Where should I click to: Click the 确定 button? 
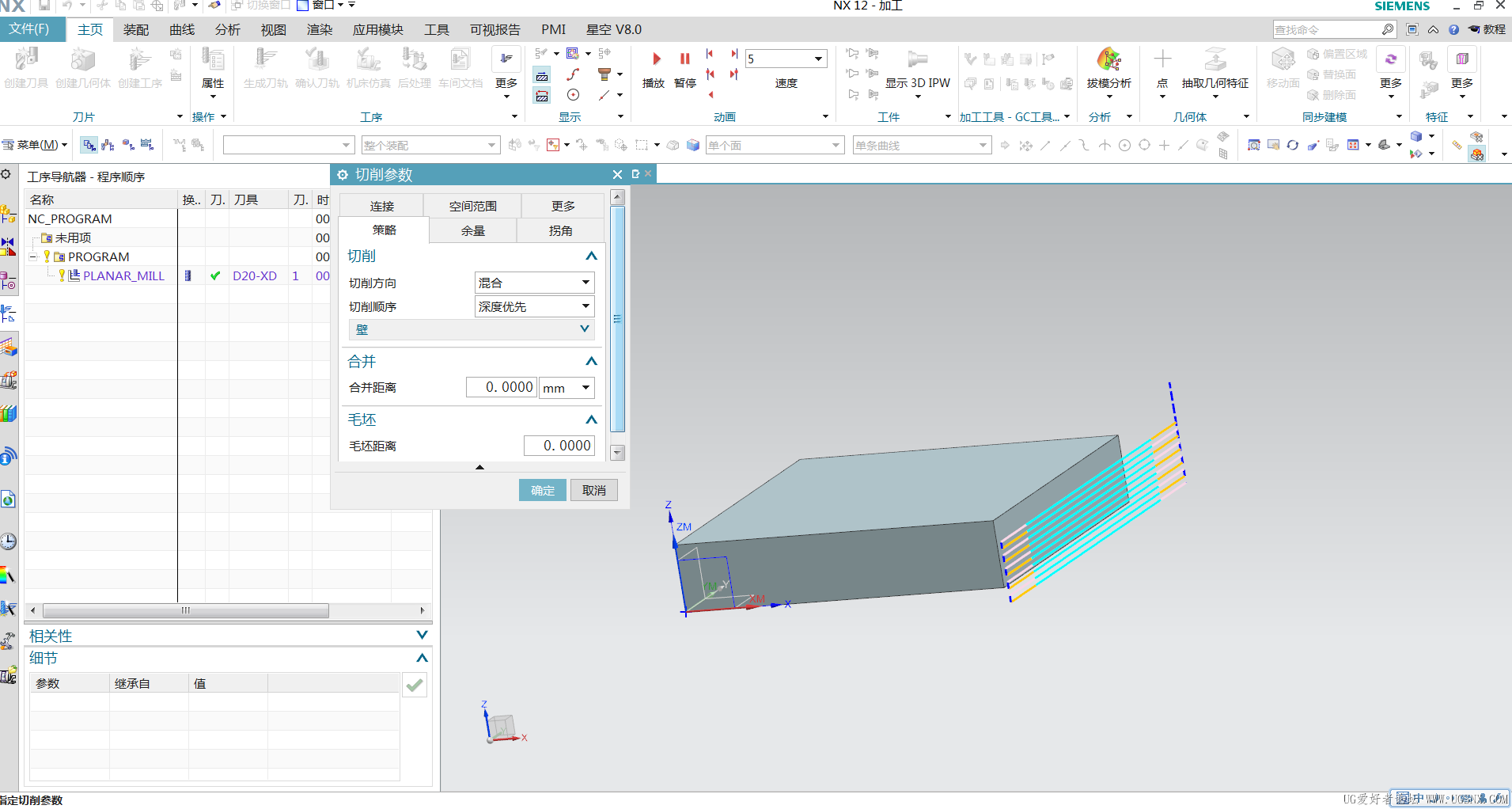[543, 490]
